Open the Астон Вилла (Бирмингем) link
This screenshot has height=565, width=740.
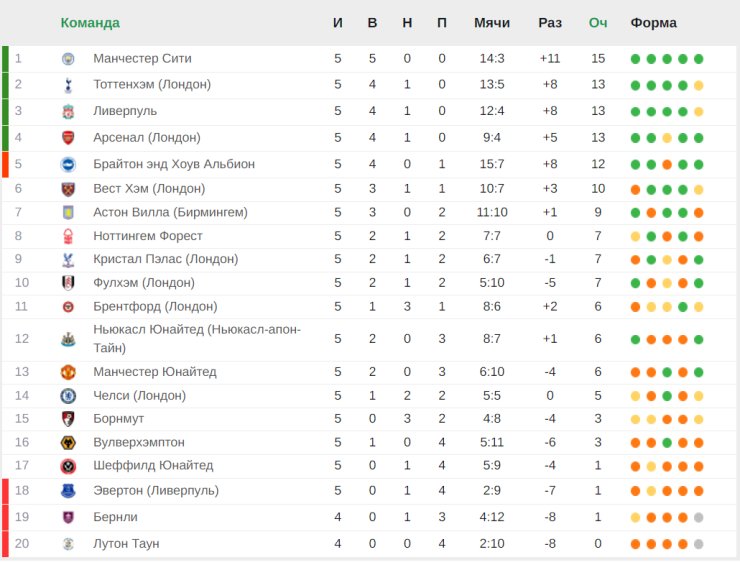click(x=170, y=212)
